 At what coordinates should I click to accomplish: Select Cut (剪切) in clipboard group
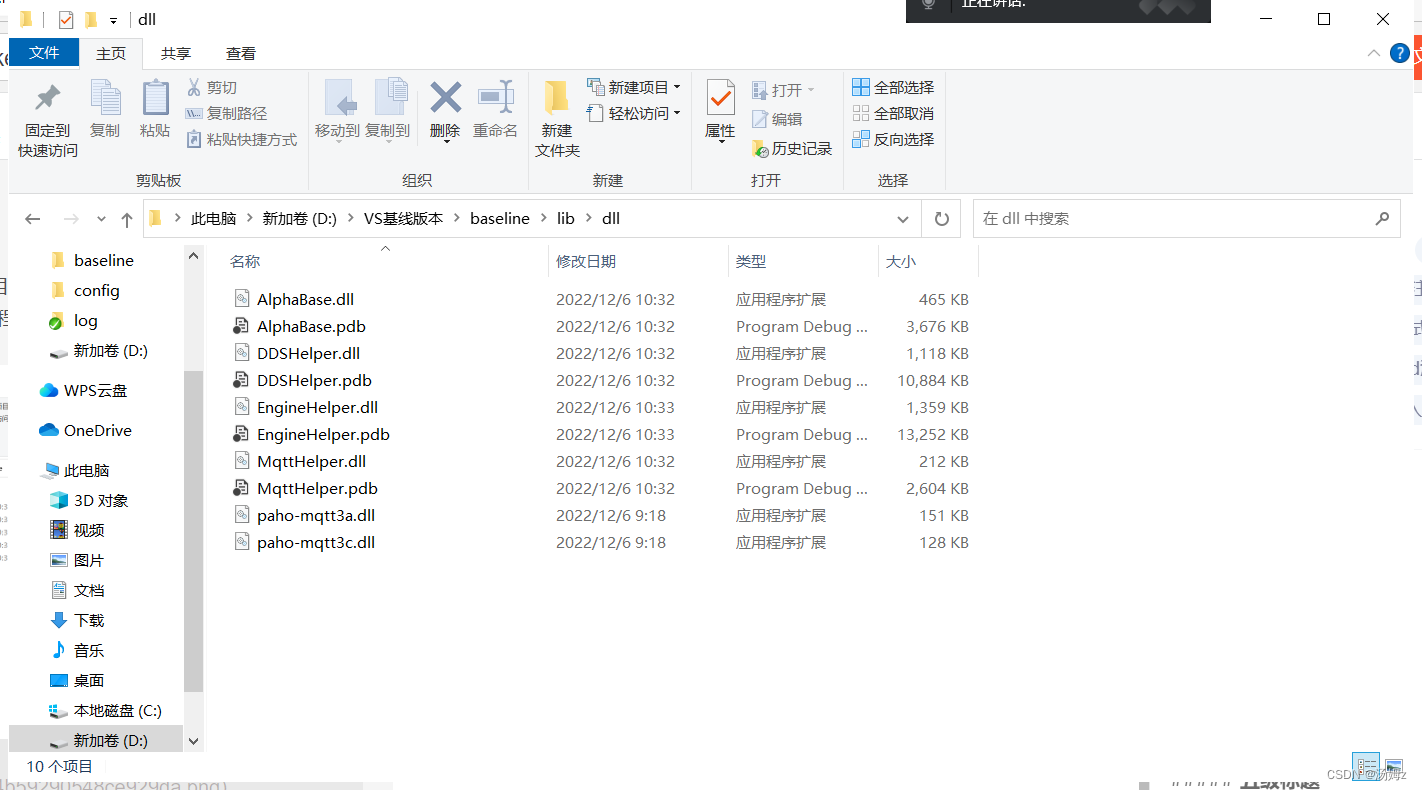click(212, 88)
